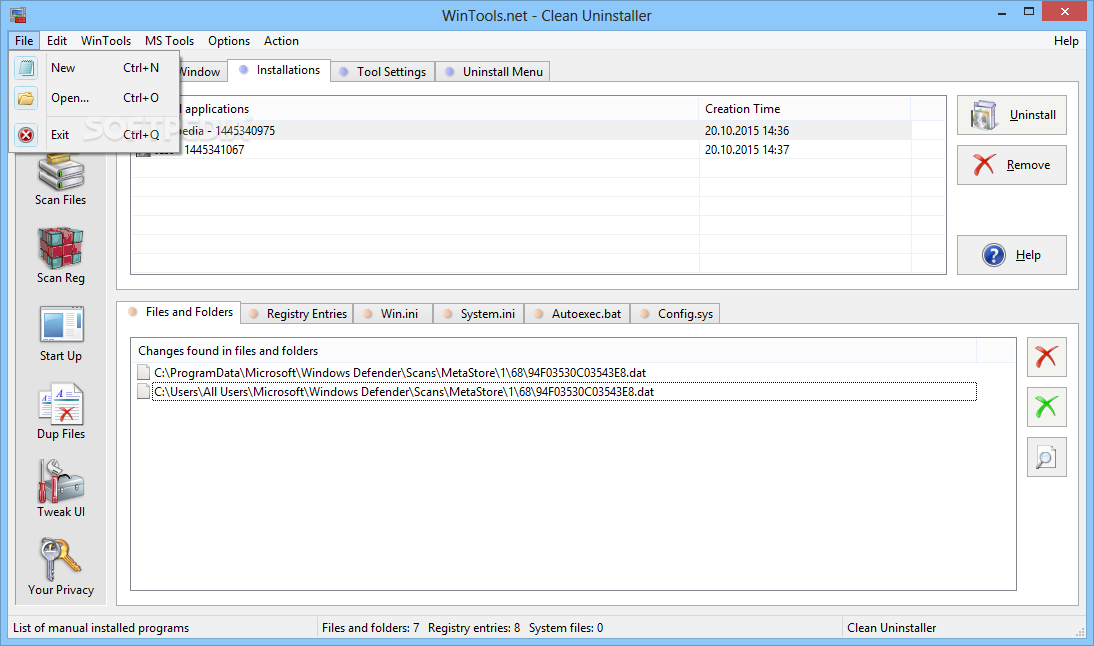The image size is (1094, 646).
Task: Click the WinTools.net title bar app icon
Action: pyautogui.click(x=18, y=15)
